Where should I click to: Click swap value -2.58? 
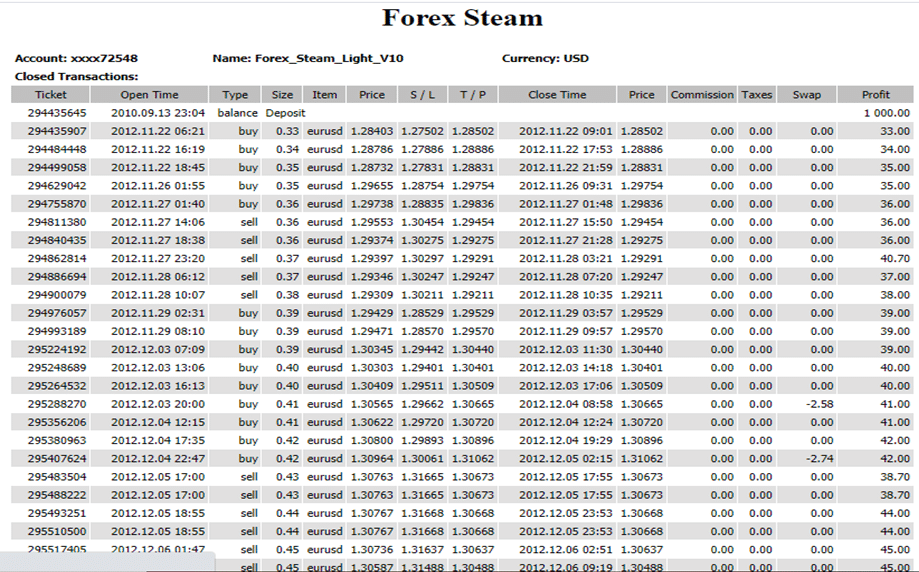(x=819, y=403)
